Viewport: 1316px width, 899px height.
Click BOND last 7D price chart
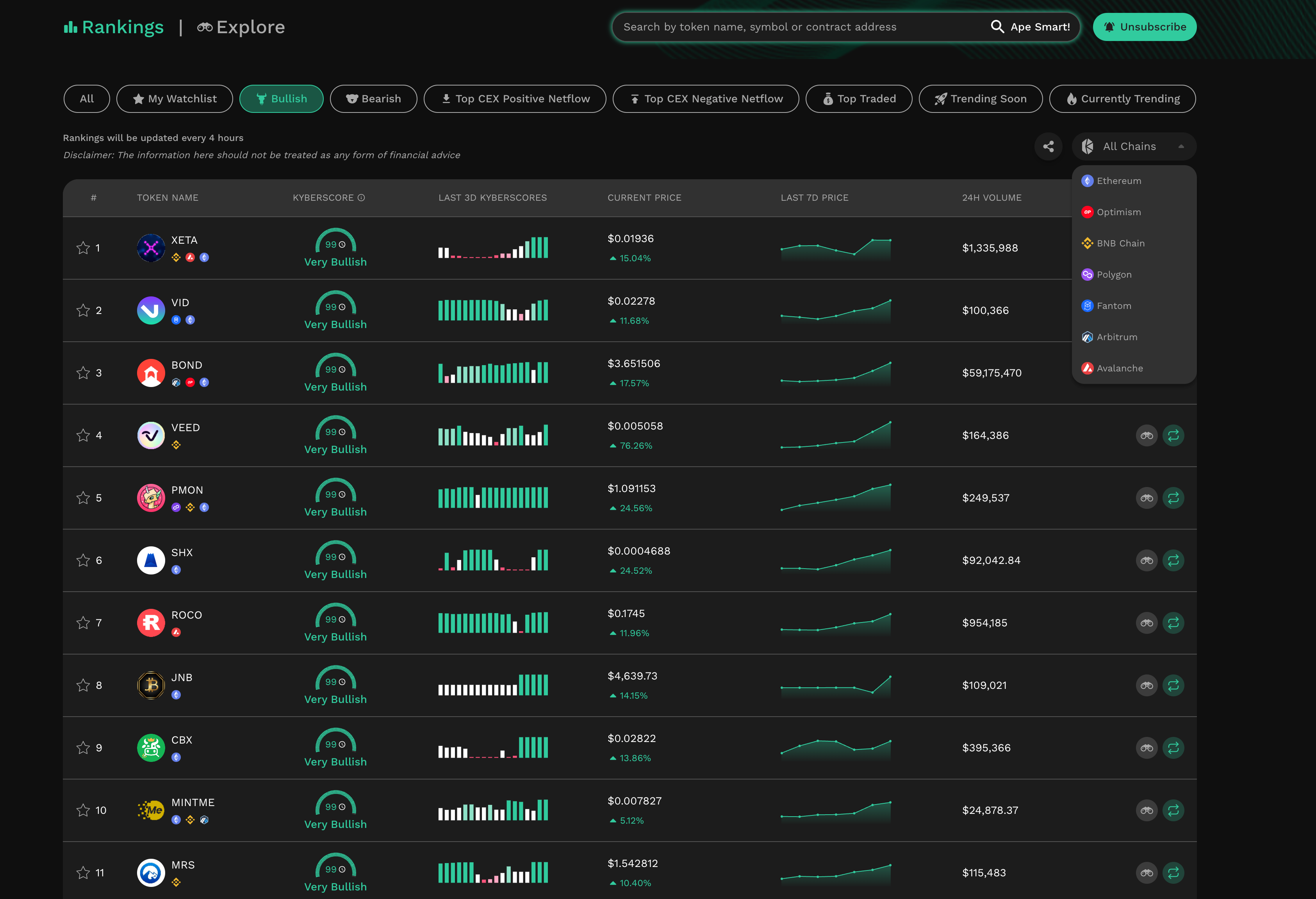click(x=836, y=374)
